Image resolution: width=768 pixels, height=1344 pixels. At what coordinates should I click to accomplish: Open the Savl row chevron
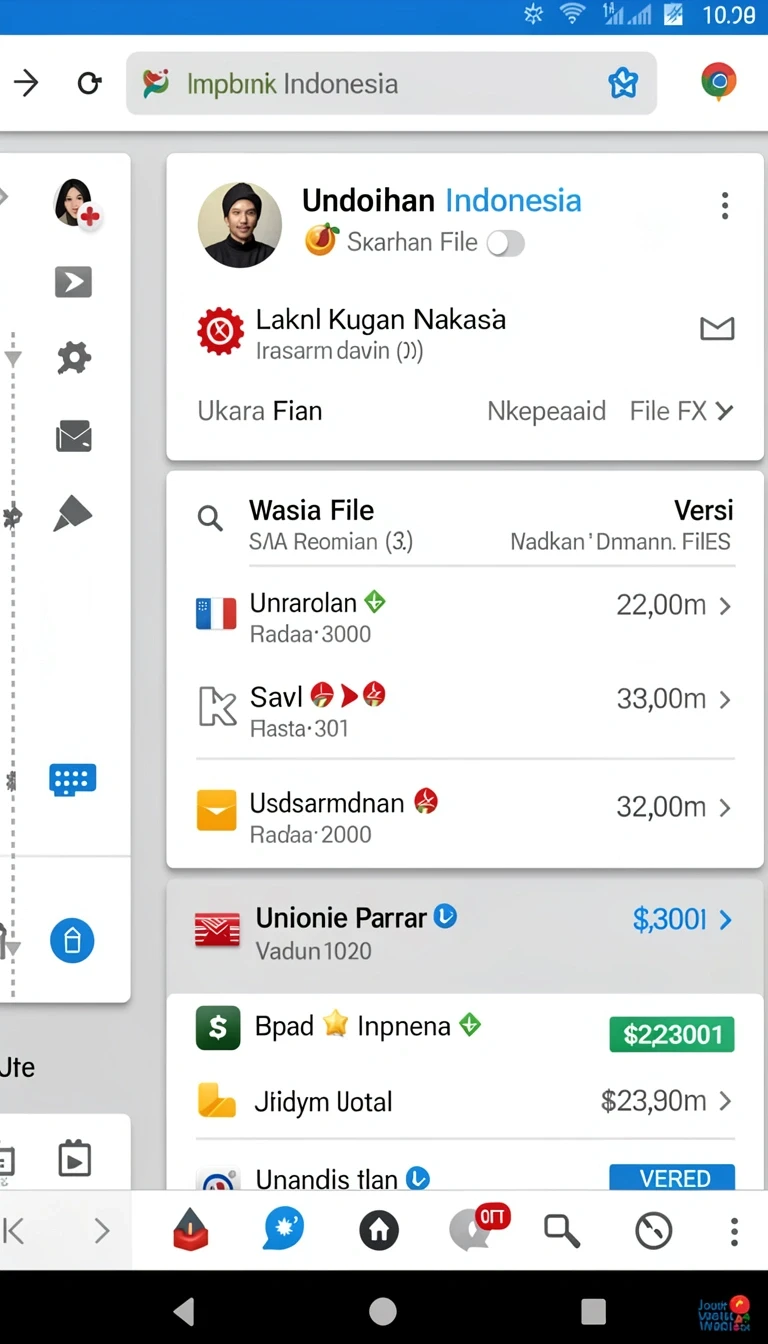[725, 699]
